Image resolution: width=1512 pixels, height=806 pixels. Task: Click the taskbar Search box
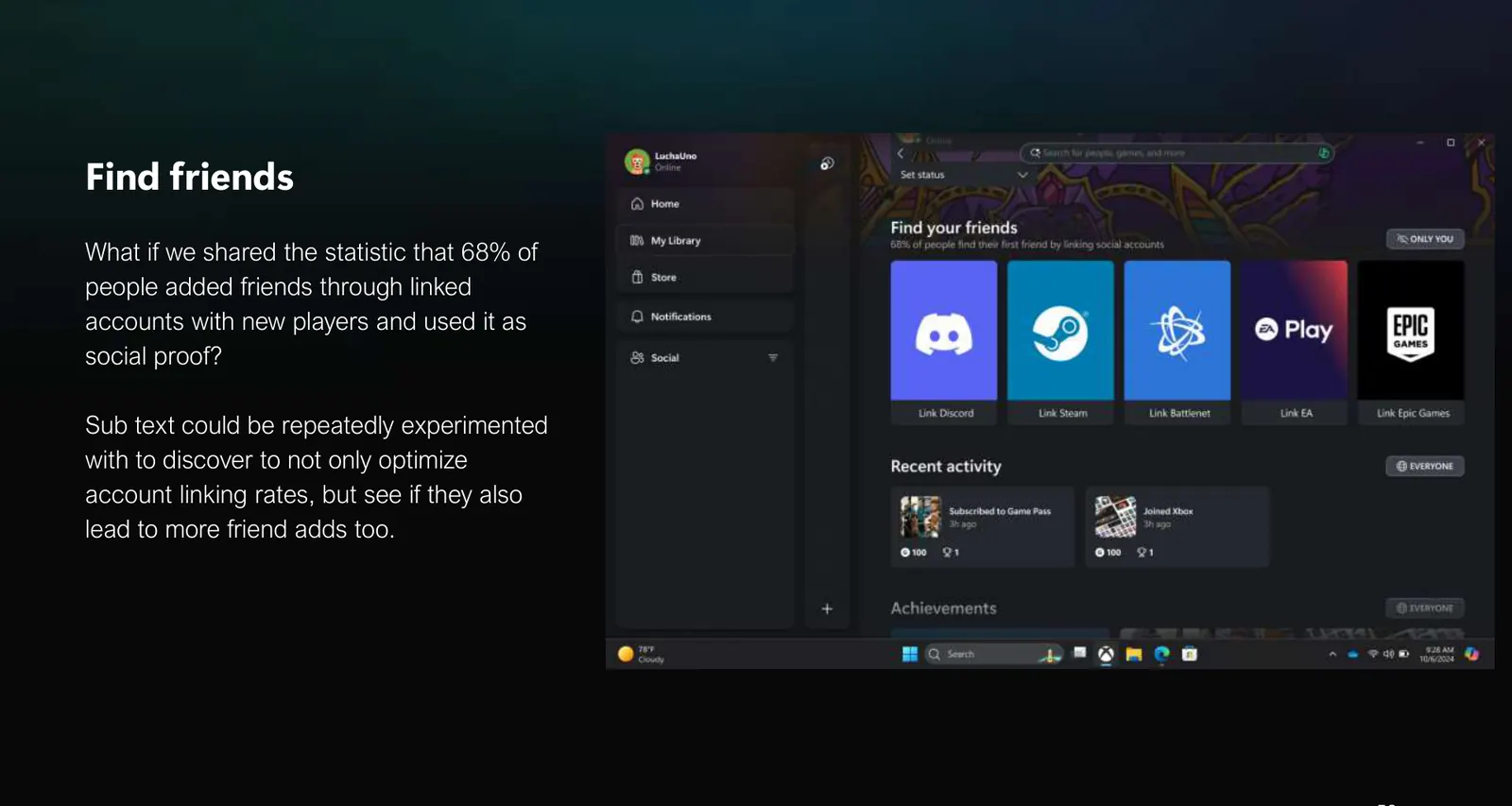(x=992, y=654)
